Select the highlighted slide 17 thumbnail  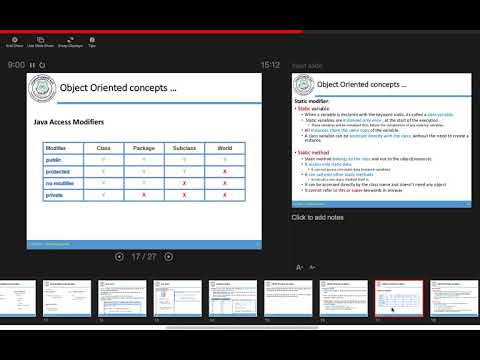click(399, 298)
